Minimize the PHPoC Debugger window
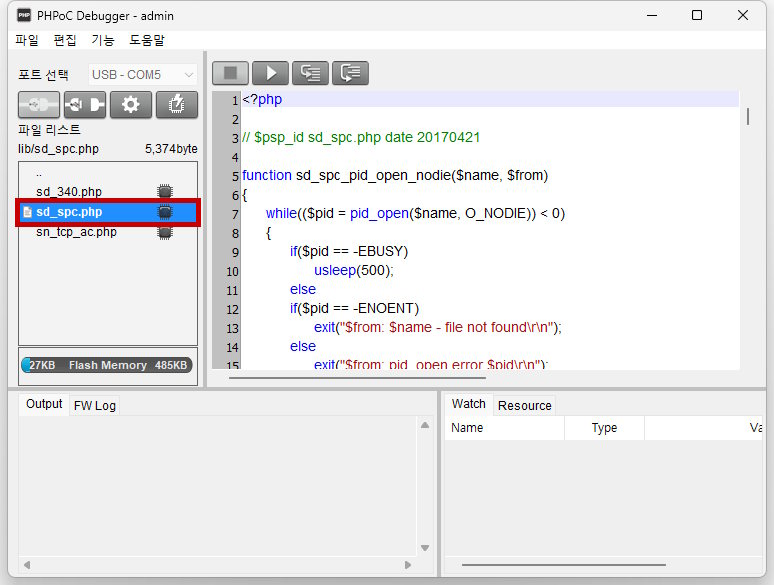 pos(652,15)
